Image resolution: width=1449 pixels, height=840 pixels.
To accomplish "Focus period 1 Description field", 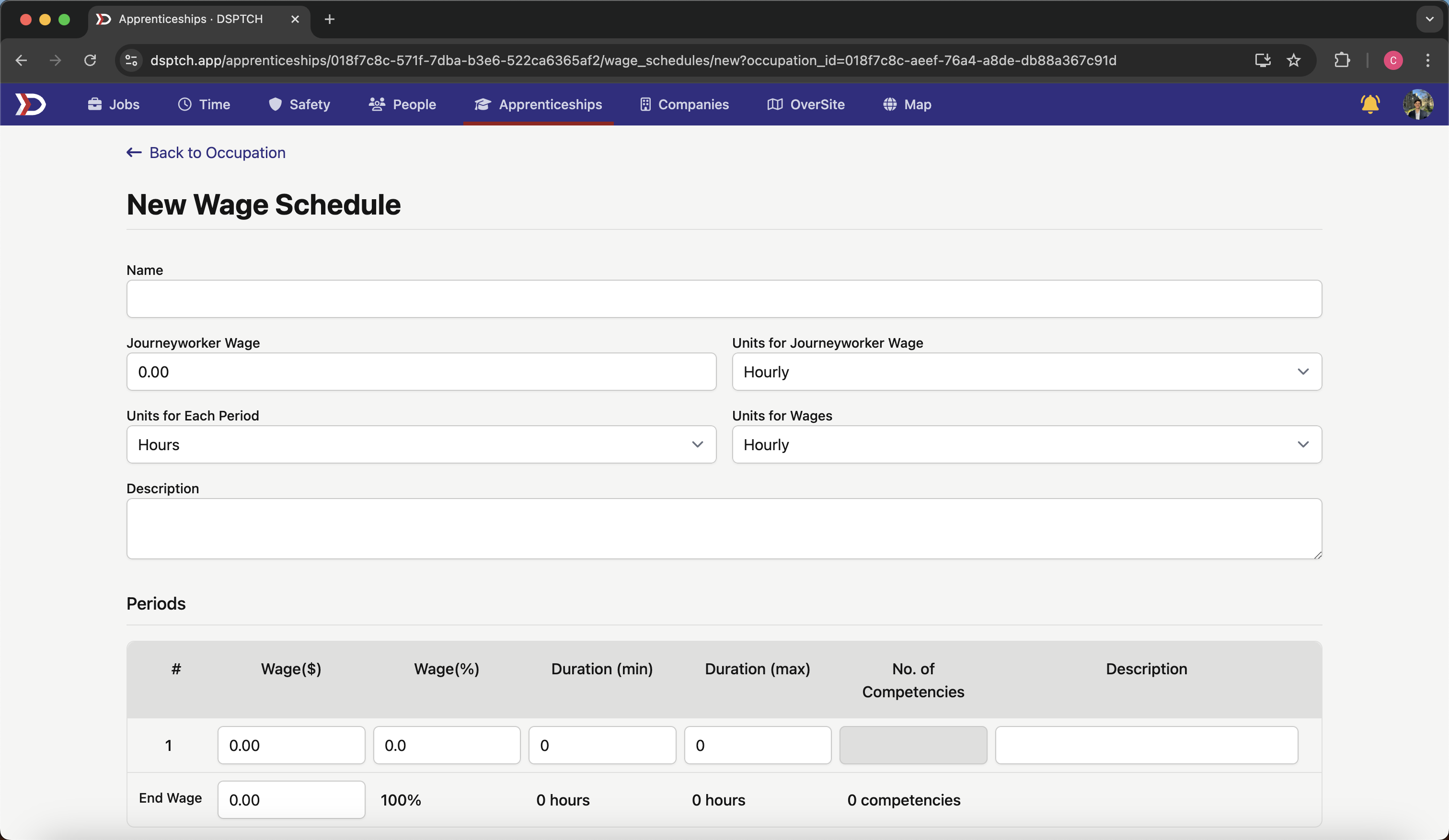I will [x=1147, y=745].
